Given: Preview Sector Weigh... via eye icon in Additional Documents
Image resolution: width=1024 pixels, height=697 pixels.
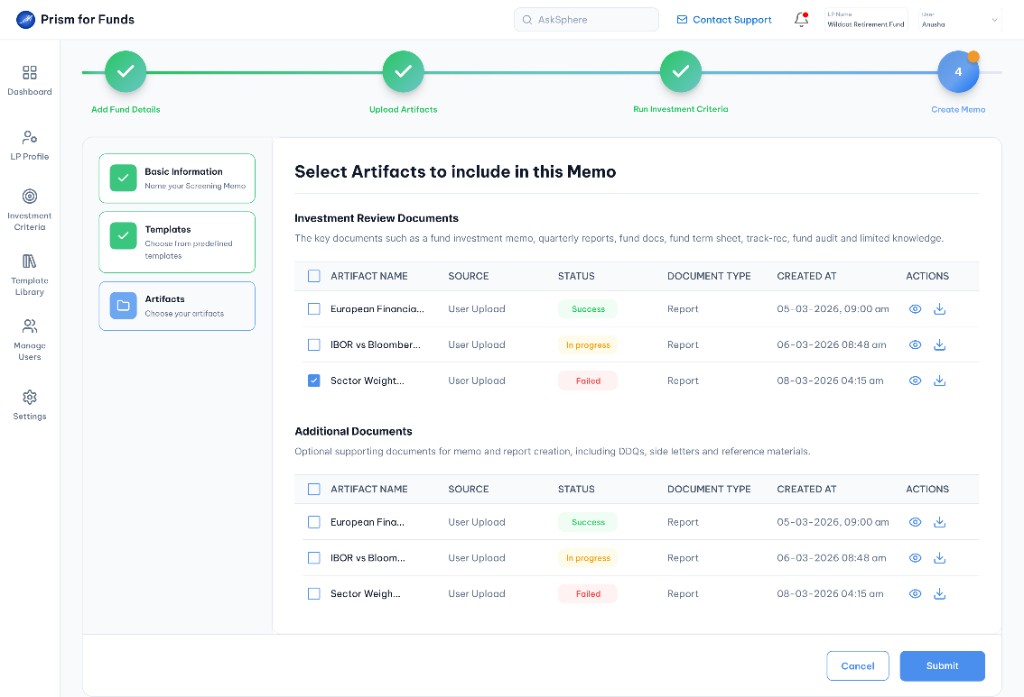Looking at the screenshot, I should pos(915,594).
